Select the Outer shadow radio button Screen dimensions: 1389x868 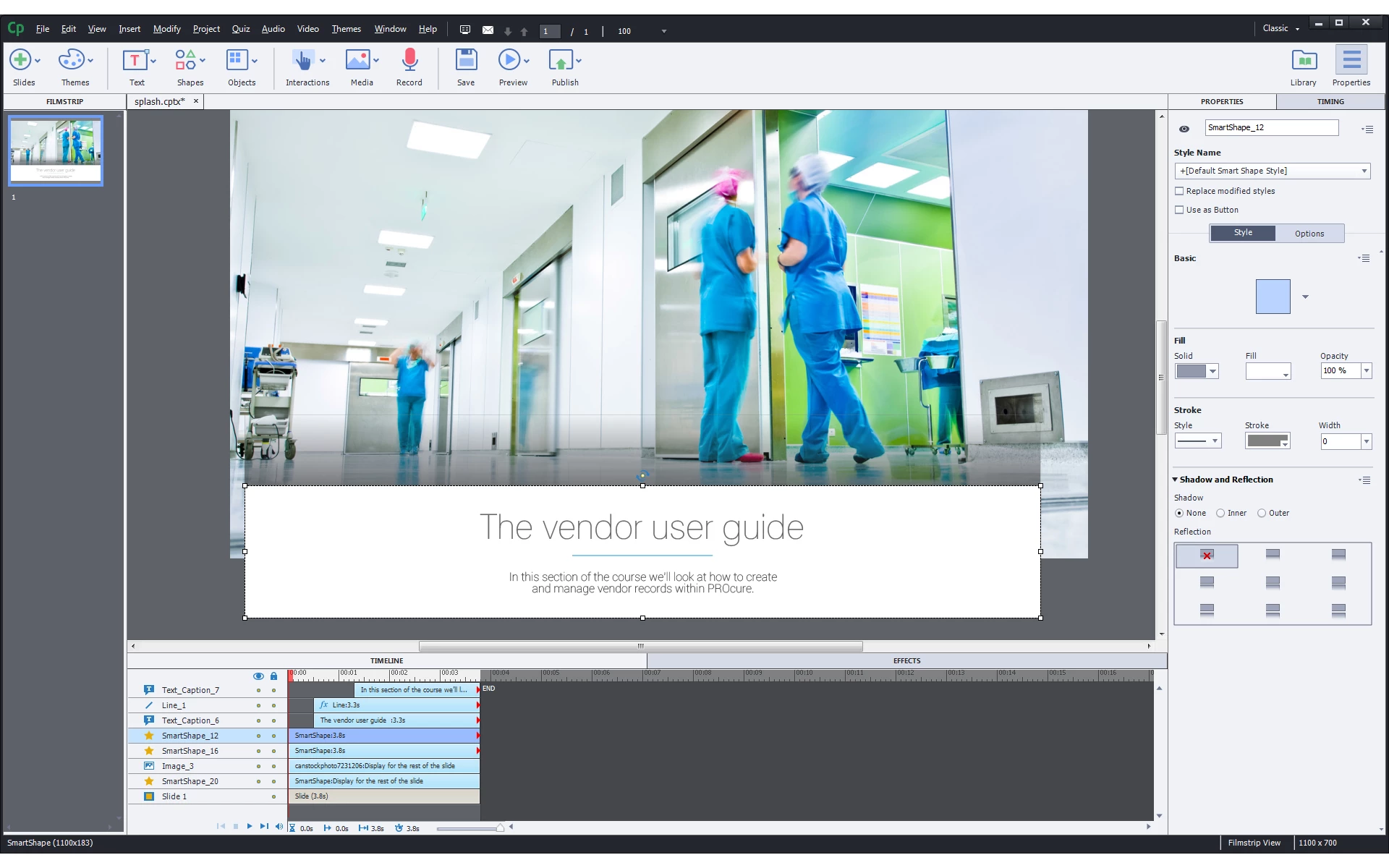pos(1262,513)
